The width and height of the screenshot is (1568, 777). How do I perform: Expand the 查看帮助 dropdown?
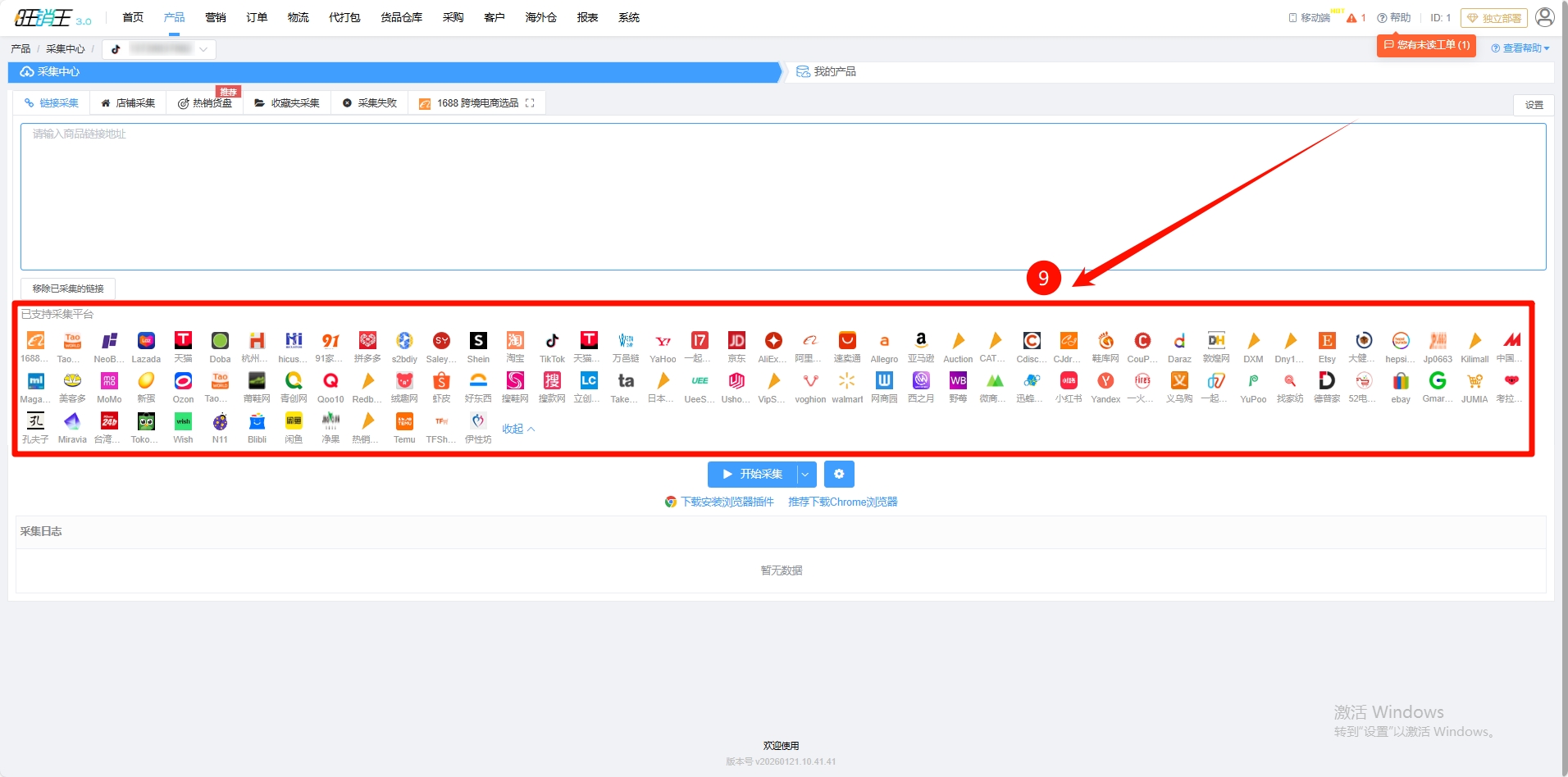point(1520,48)
